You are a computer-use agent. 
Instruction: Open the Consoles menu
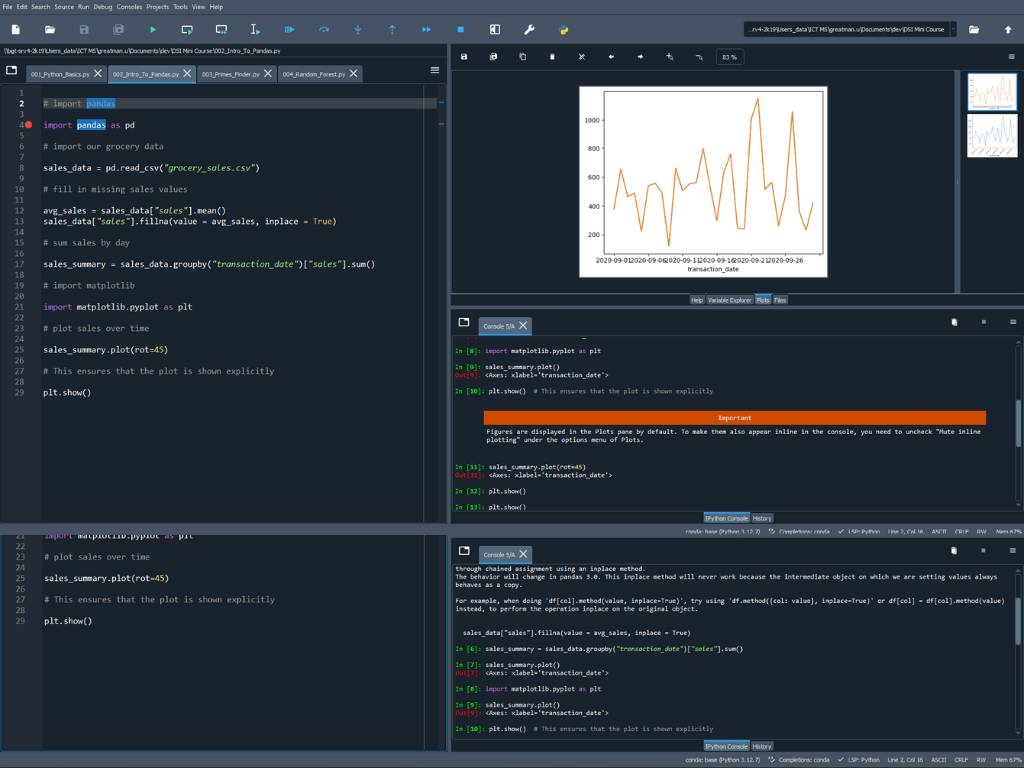coord(129,7)
